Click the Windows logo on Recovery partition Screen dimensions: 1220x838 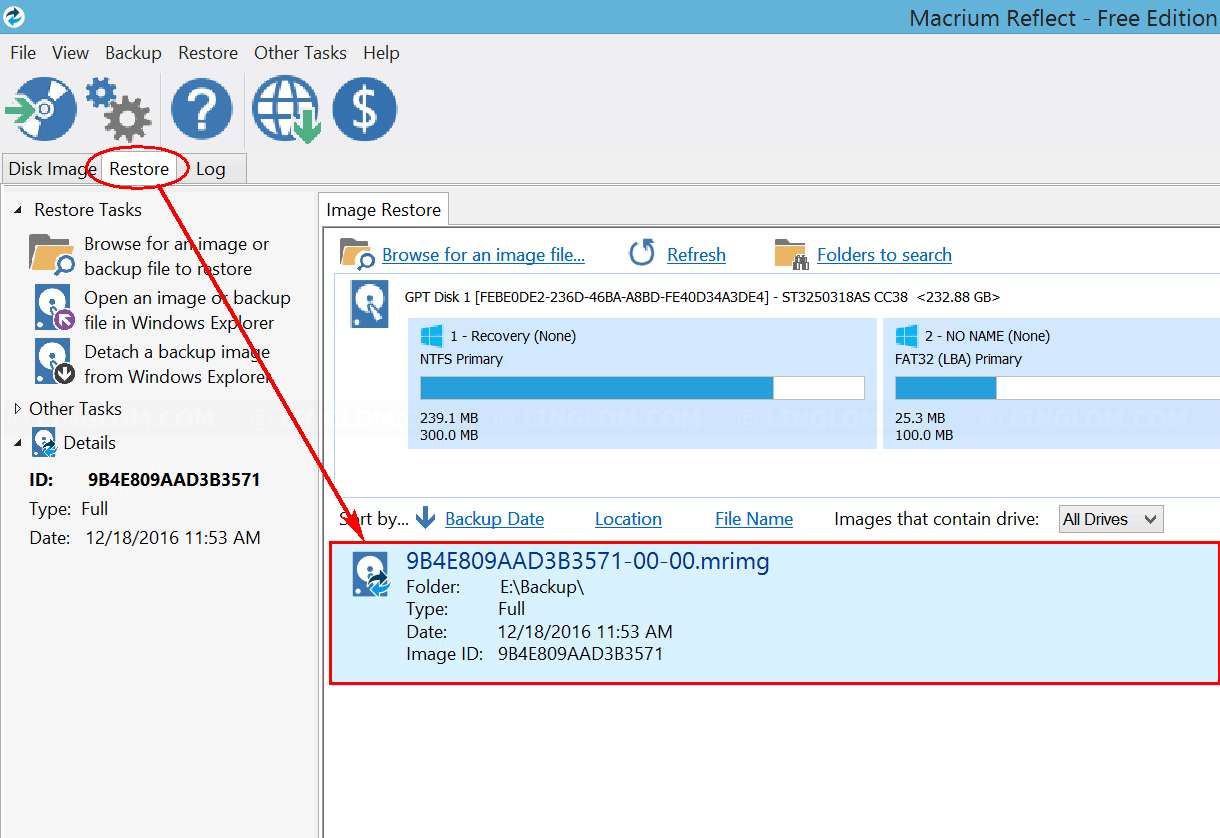click(432, 336)
